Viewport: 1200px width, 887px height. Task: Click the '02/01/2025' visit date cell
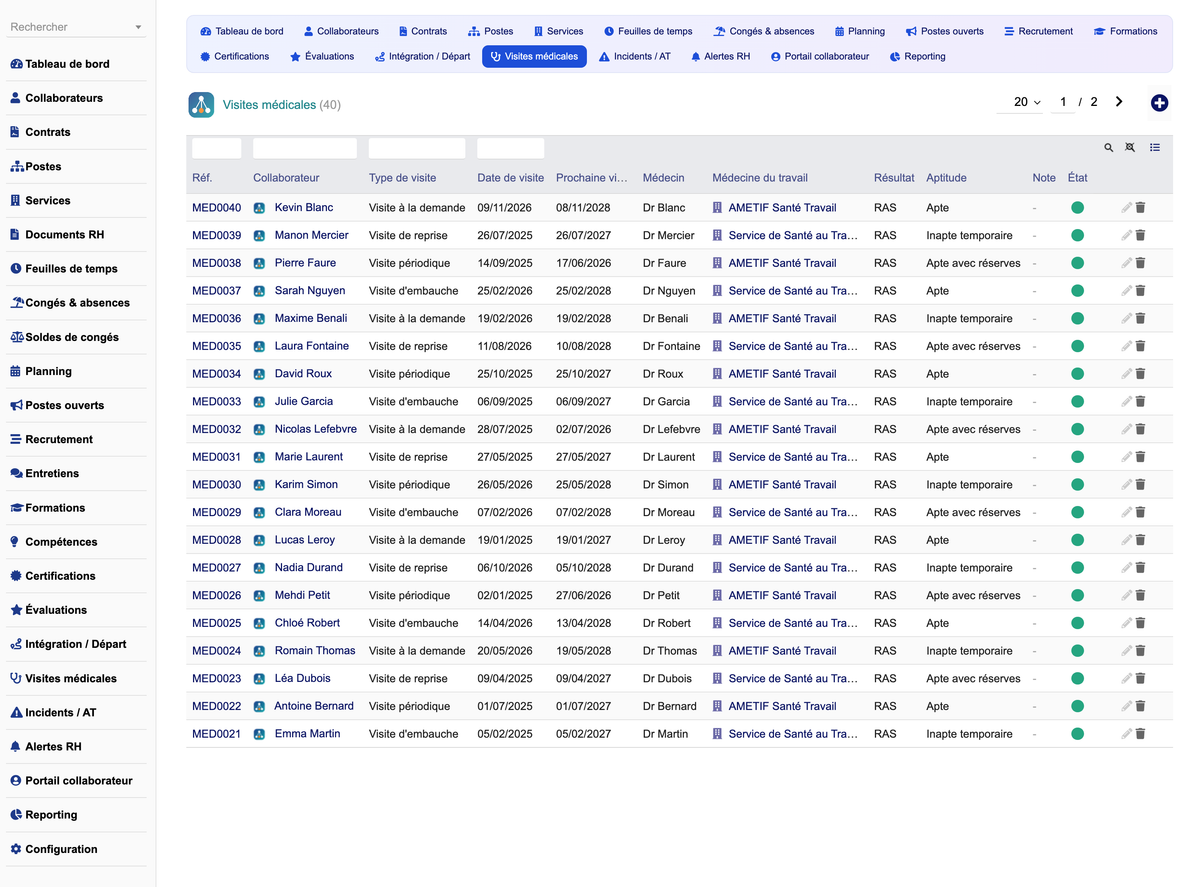pyautogui.click(x=505, y=595)
